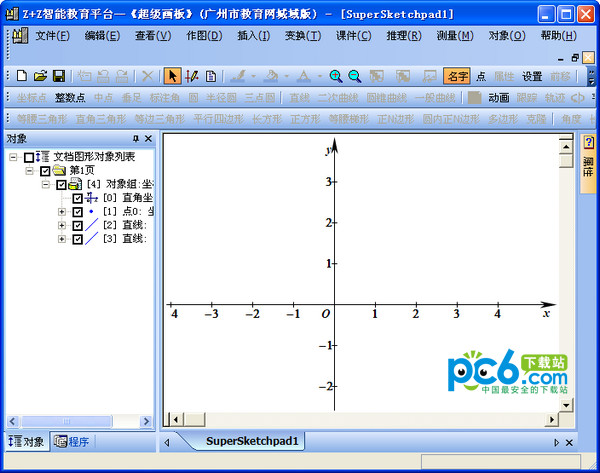This screenshot has height=473, width=600.
Task: Click the 设置 button
Action: pos(532,76)
